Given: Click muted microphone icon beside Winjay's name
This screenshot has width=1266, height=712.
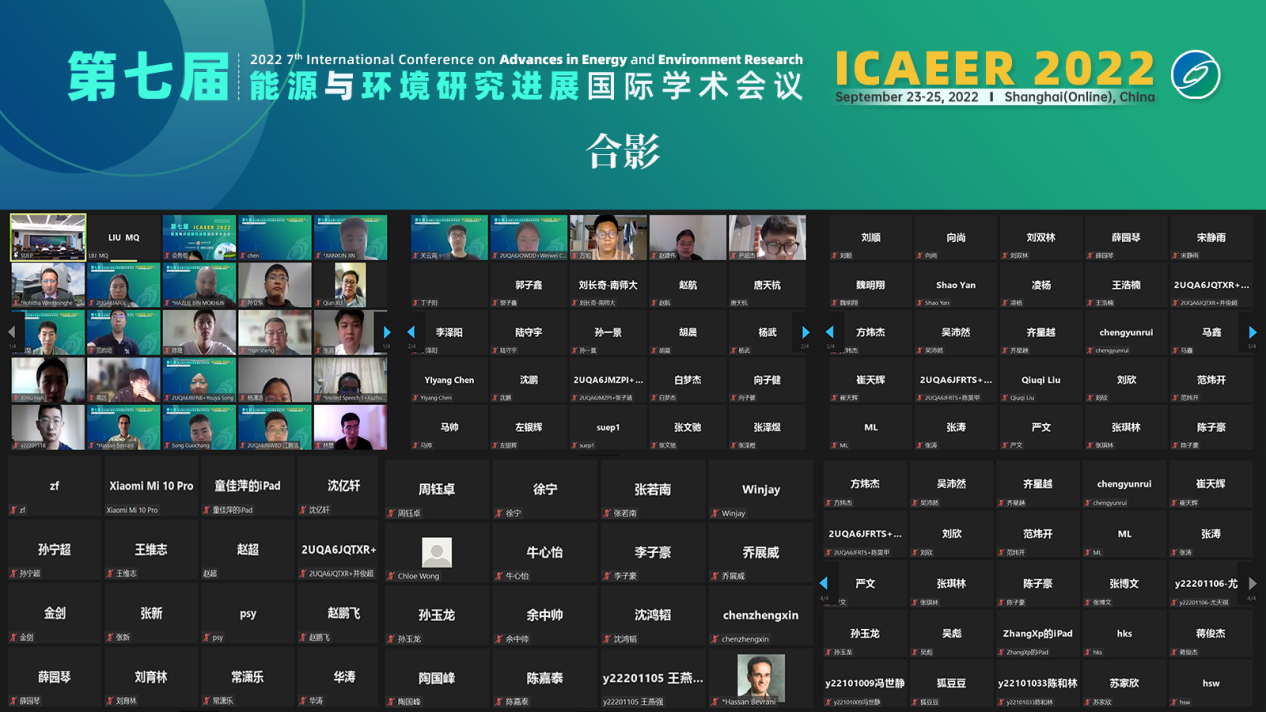Looking at the screenshot, I should [x=715, y=514].
